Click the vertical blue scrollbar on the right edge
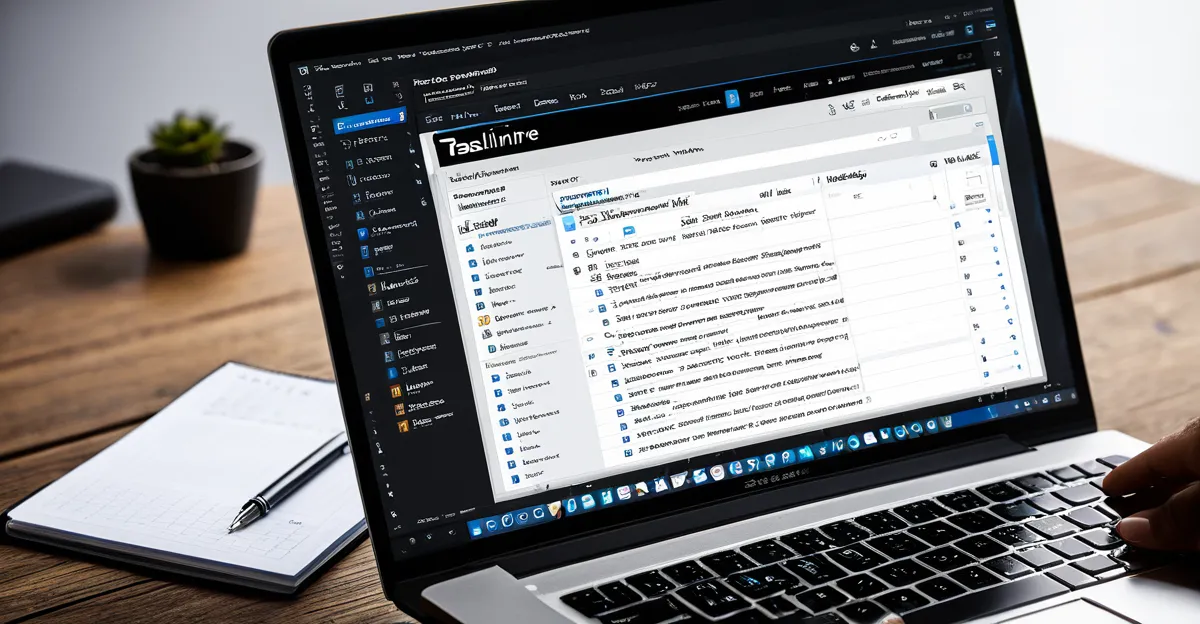The image size is (1200, 624). pos(992,150)
